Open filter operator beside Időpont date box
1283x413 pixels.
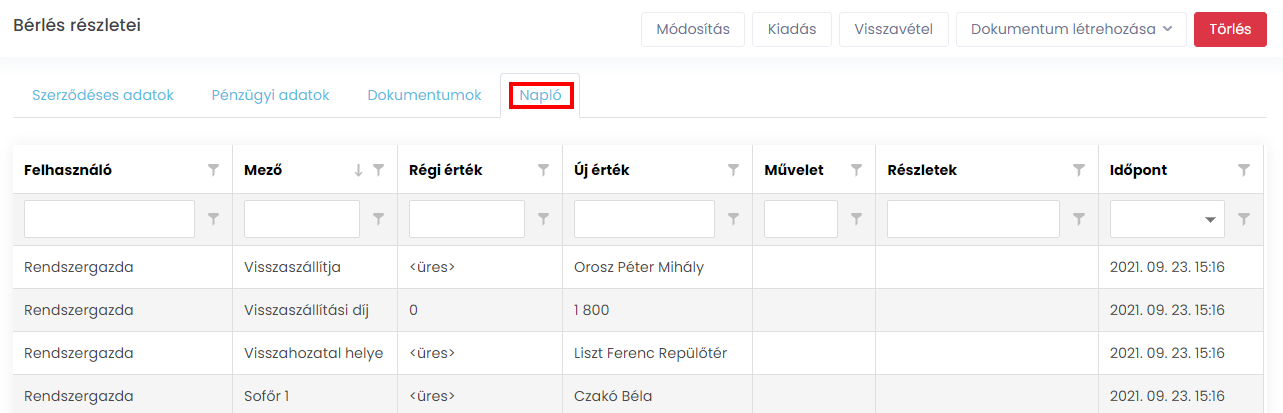click(x=1244, y=219)
